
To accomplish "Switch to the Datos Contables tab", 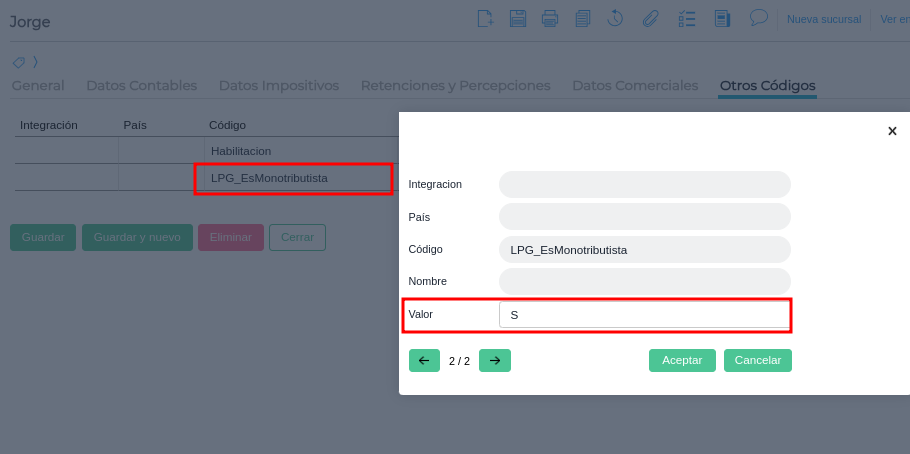I will point(141,86).
